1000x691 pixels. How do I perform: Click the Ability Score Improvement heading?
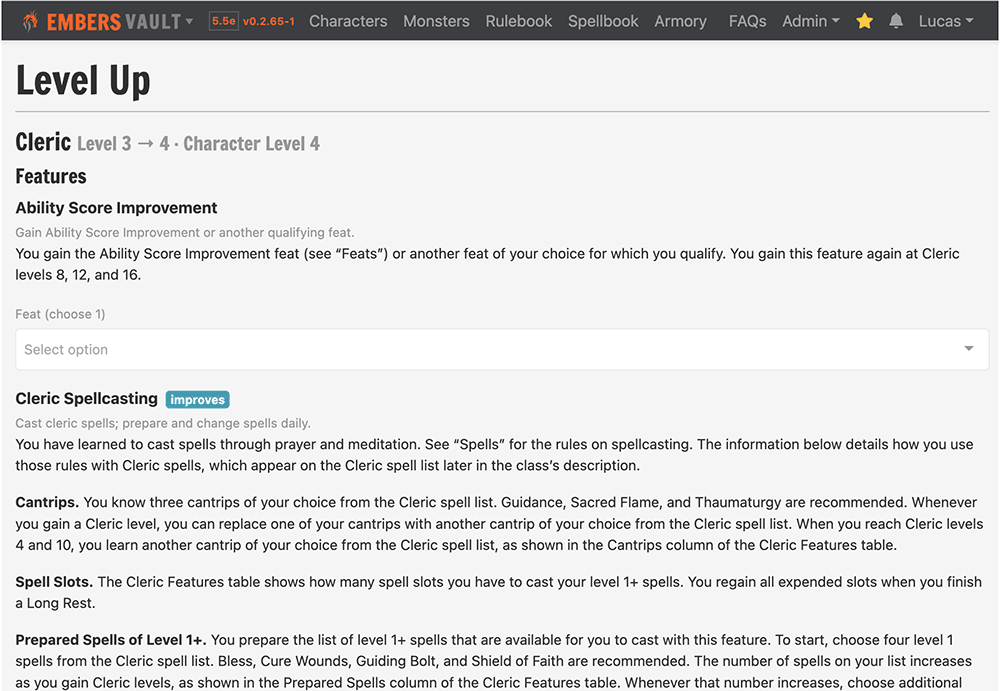[116, 208]
